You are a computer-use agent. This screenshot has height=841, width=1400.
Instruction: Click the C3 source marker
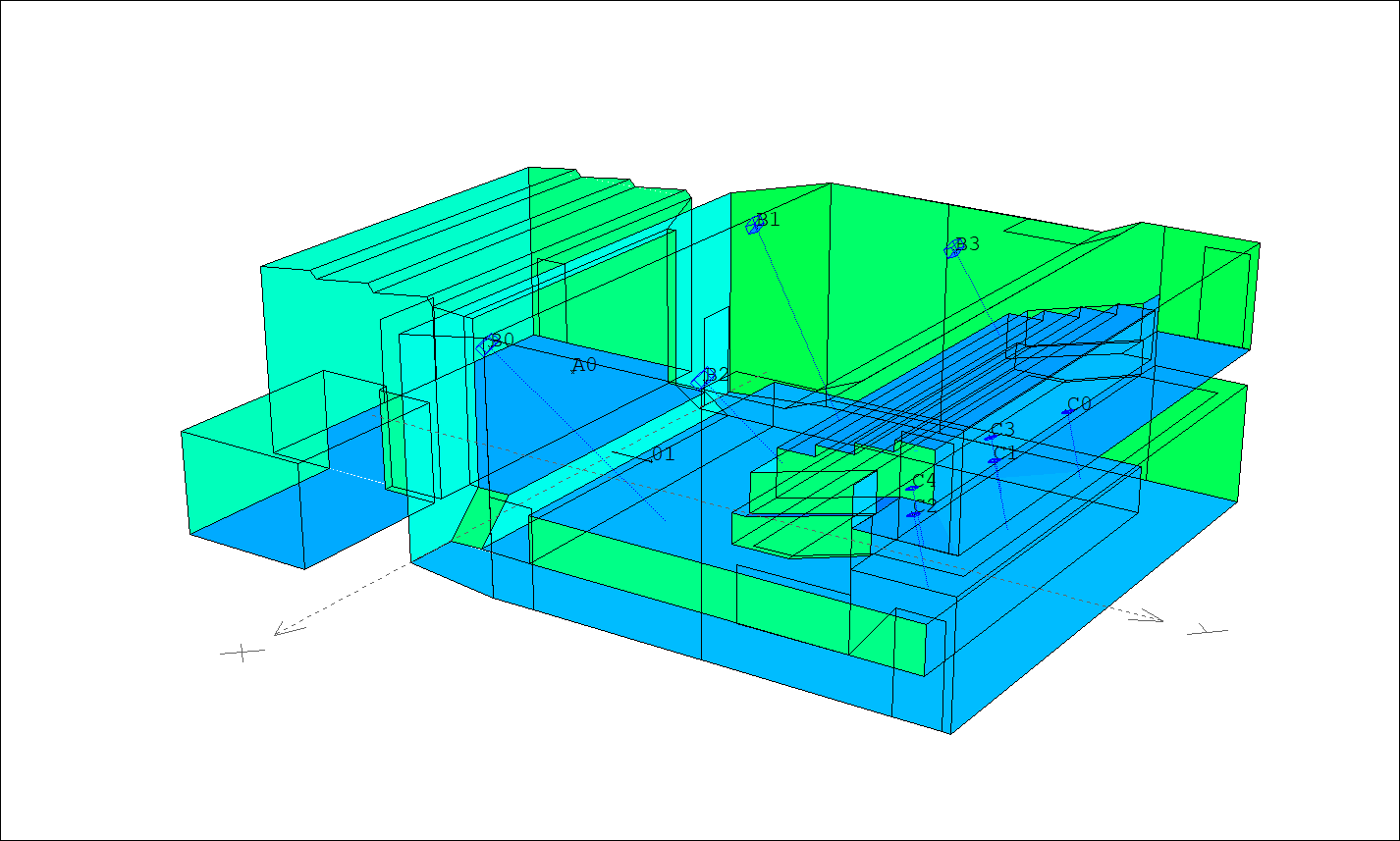pyautogui.click(x=992, y=437)
